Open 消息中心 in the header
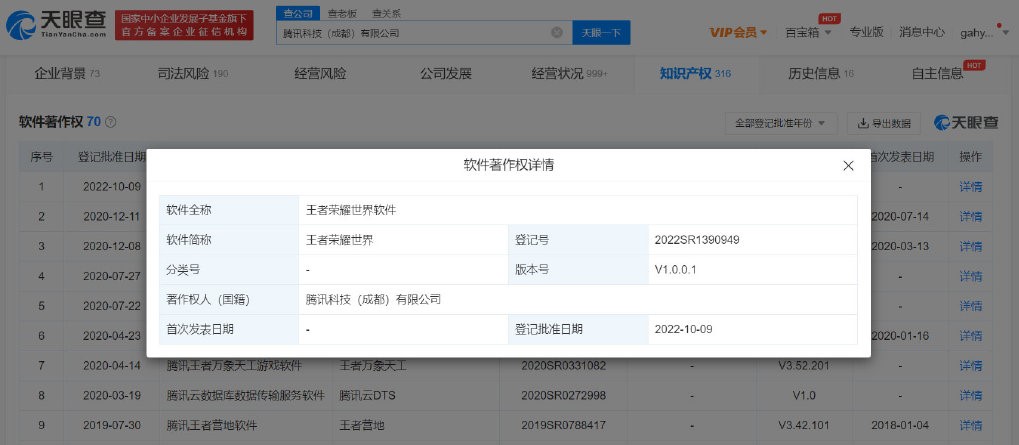 pyautogui.click(x=921, y=32)
